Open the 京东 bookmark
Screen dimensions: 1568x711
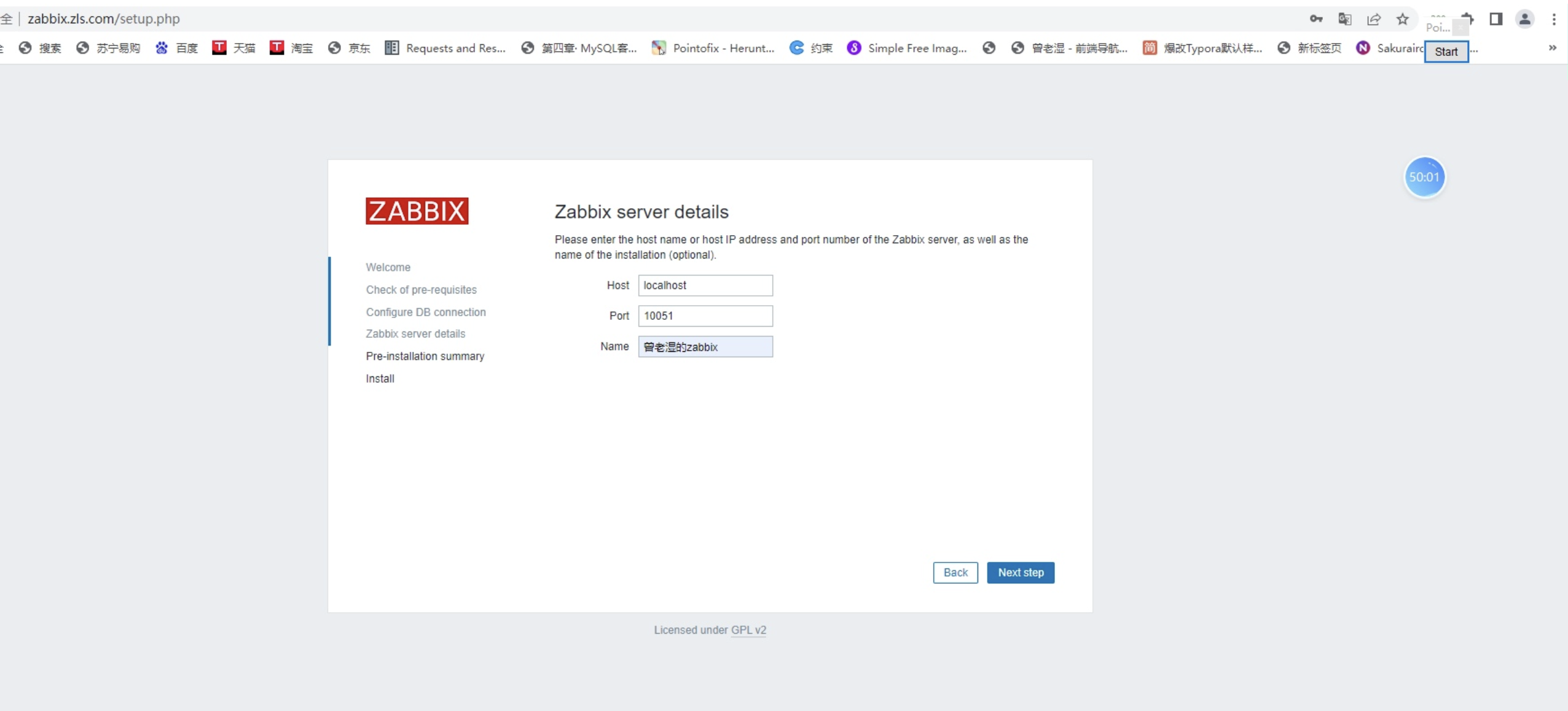pyautogui.click(x=349, y=48)
